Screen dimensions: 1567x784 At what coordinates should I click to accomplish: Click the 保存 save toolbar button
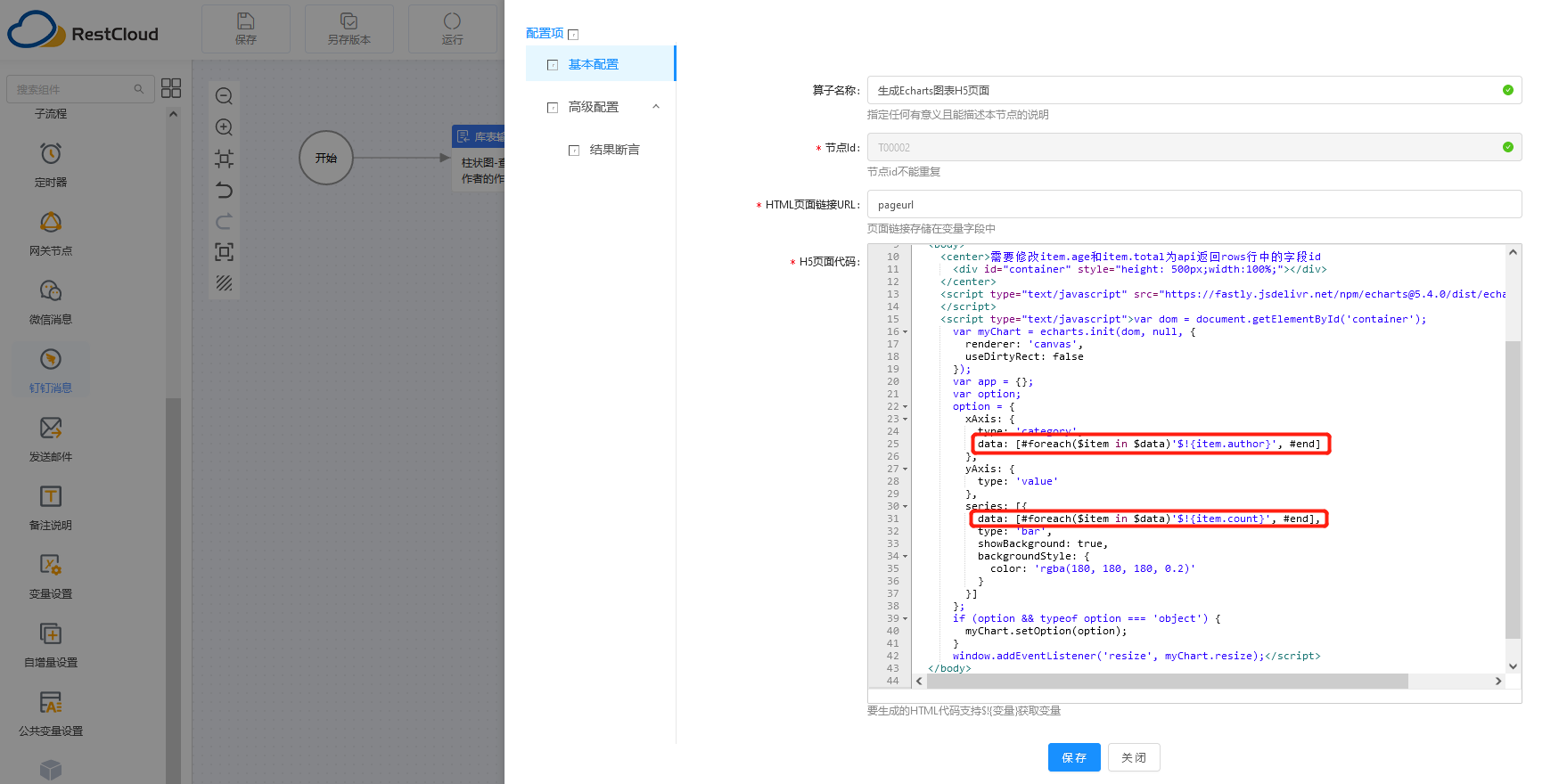tap(246, 29)
